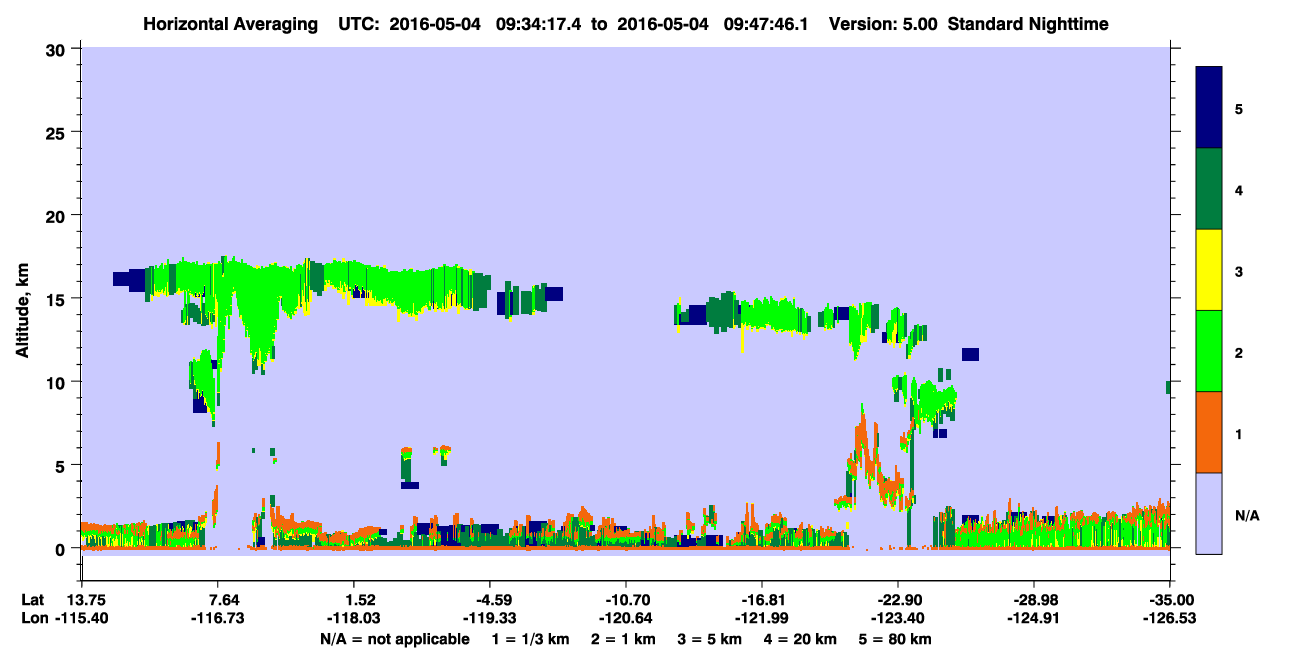
Task: Click the dark green level 4 color swatch
Action: pos(1209,188)
